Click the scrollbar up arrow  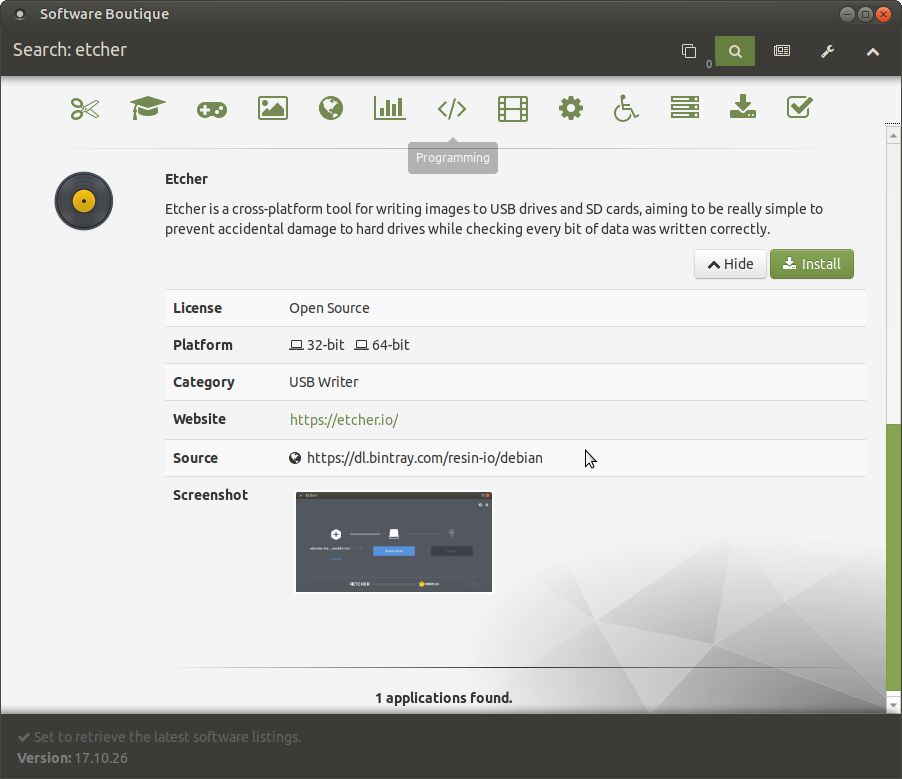(893, 136)
